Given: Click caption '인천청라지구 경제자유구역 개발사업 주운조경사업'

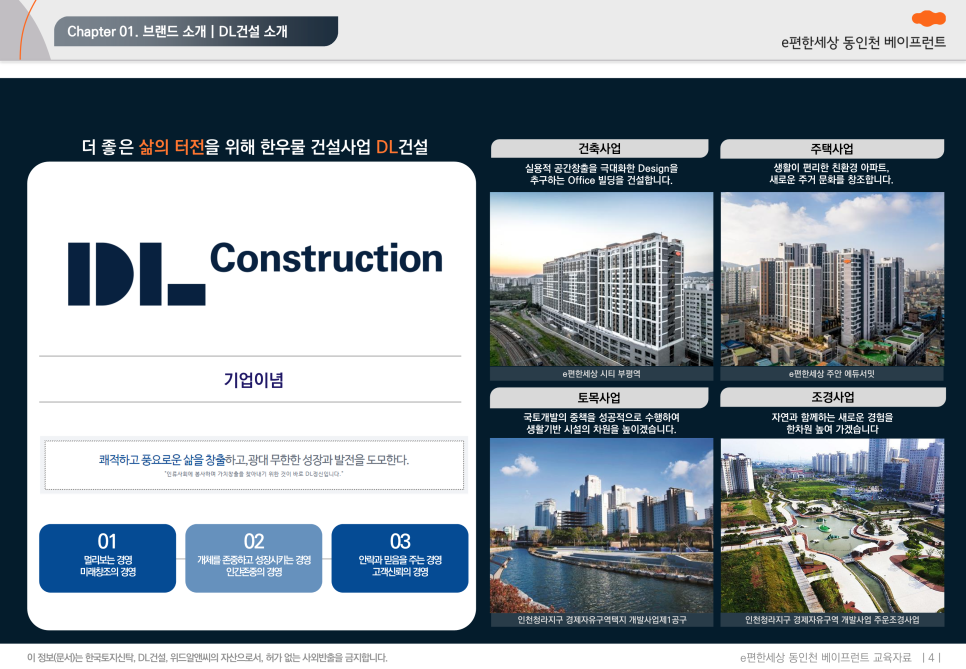Looking at the screenshot, I should [832, 620].
